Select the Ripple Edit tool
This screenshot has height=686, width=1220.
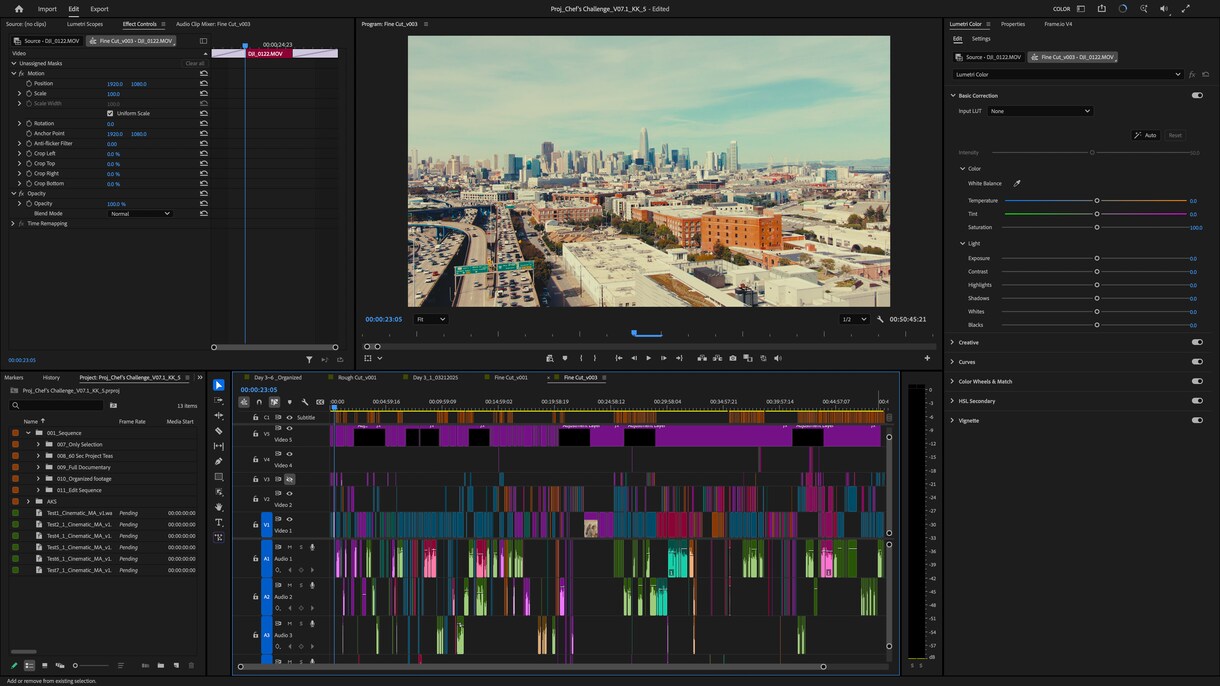point(219,416)
